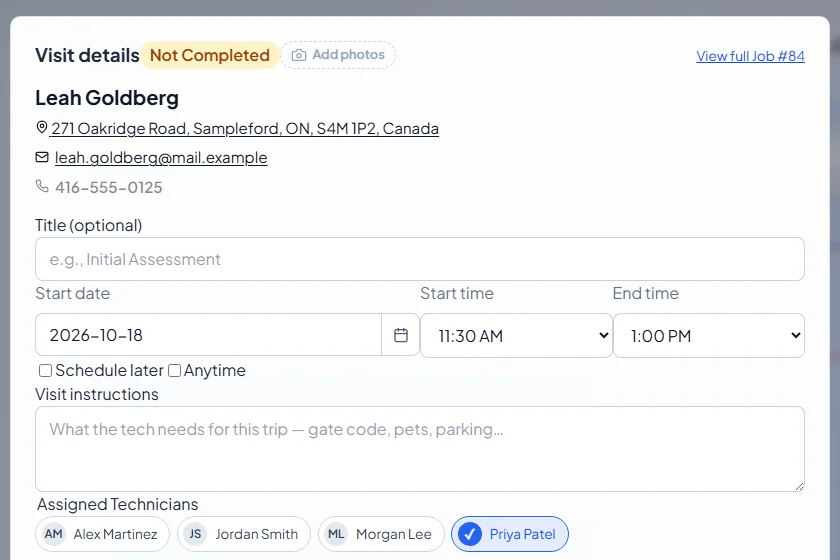This screenshot has height=560, width=840.
Task: Open the address 271 Oakridge Road link
Action: coord(245,129)
